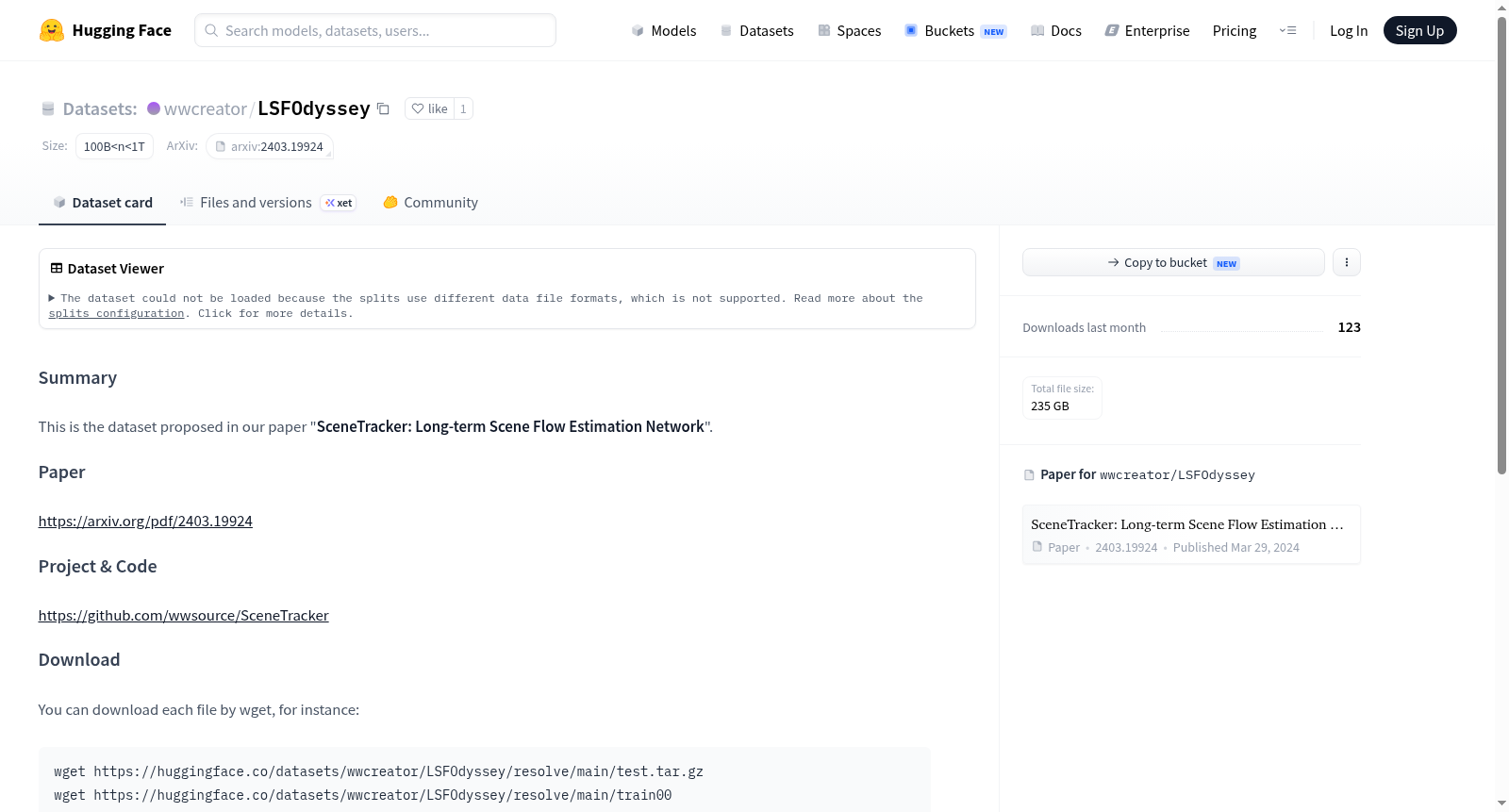Click the Log In link
Screen dimensions: 1509x812
tap(1349, 30)
